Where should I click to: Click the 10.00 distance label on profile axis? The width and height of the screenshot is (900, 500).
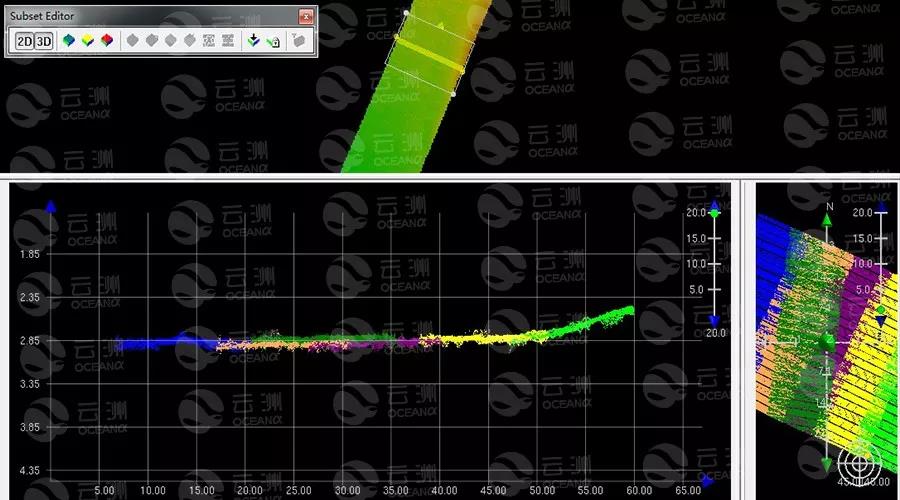(x=153, y=490)
